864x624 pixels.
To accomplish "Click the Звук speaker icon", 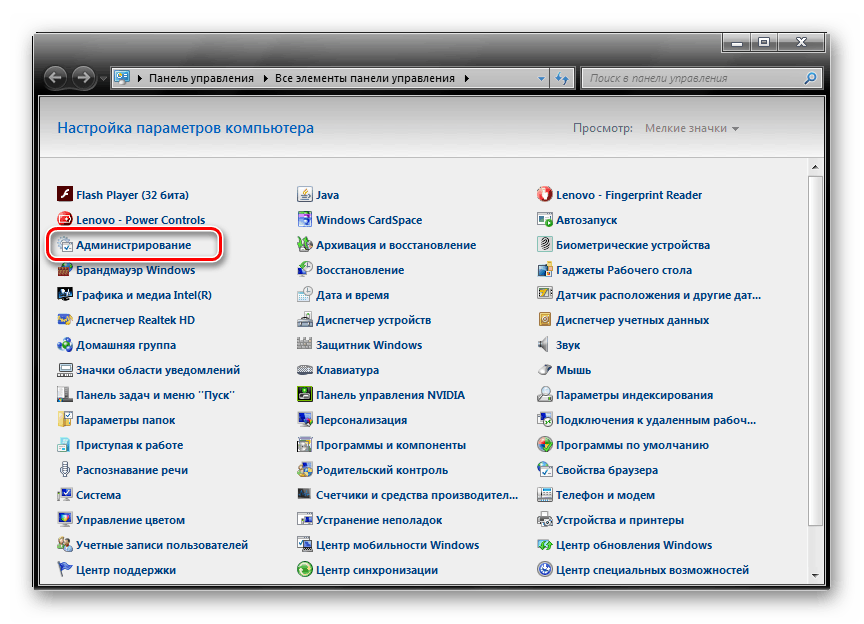I will [545, 345].
